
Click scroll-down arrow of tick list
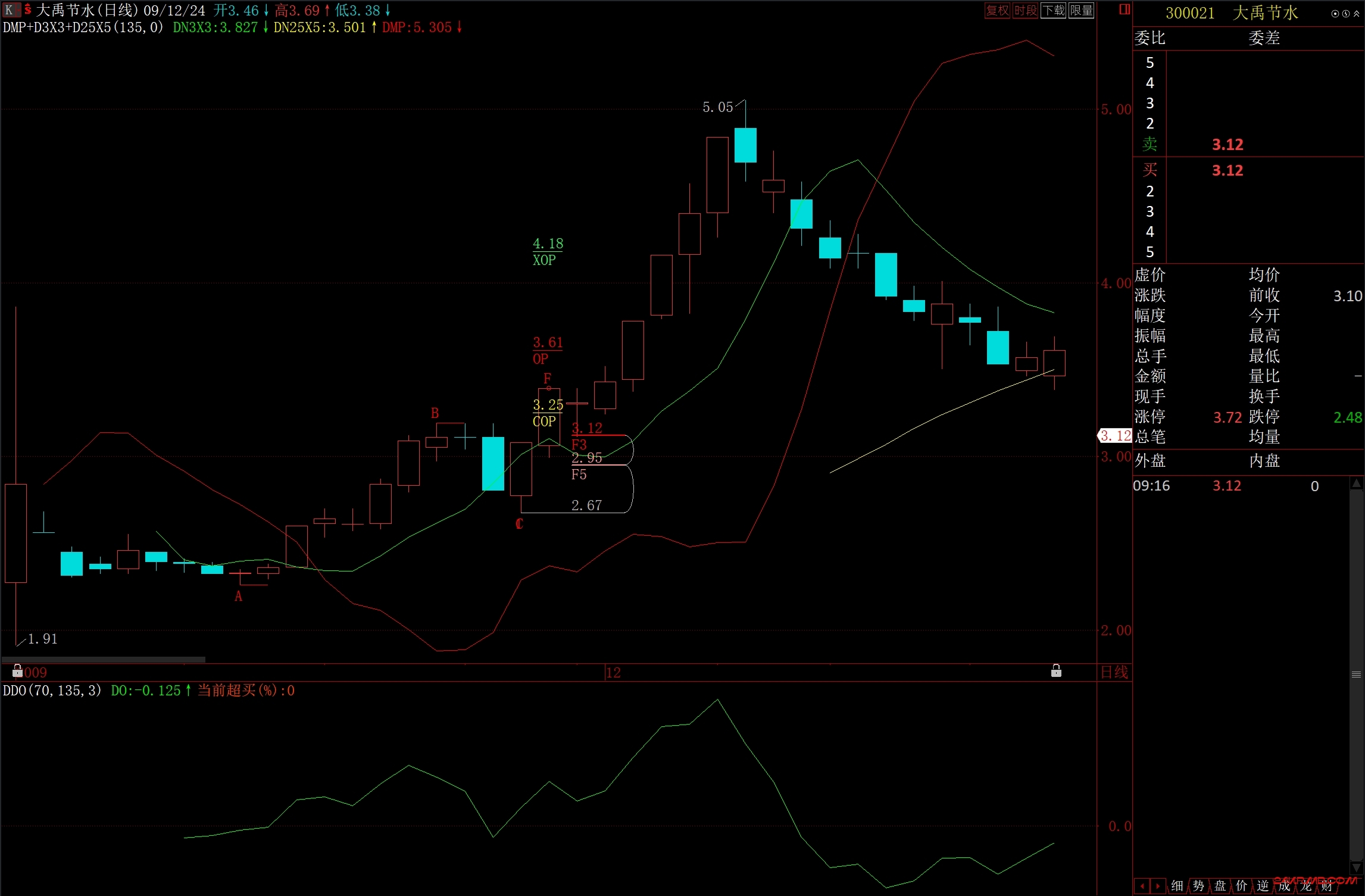coord(1356,868)
